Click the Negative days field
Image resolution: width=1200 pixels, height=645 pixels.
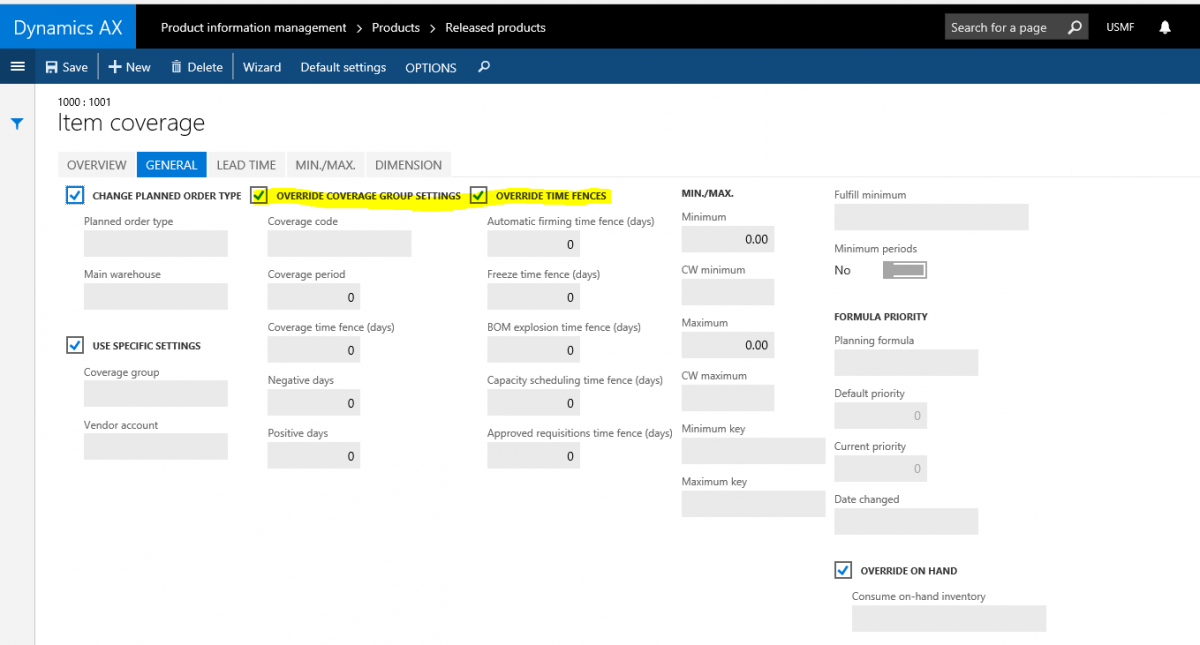[314, 403]
